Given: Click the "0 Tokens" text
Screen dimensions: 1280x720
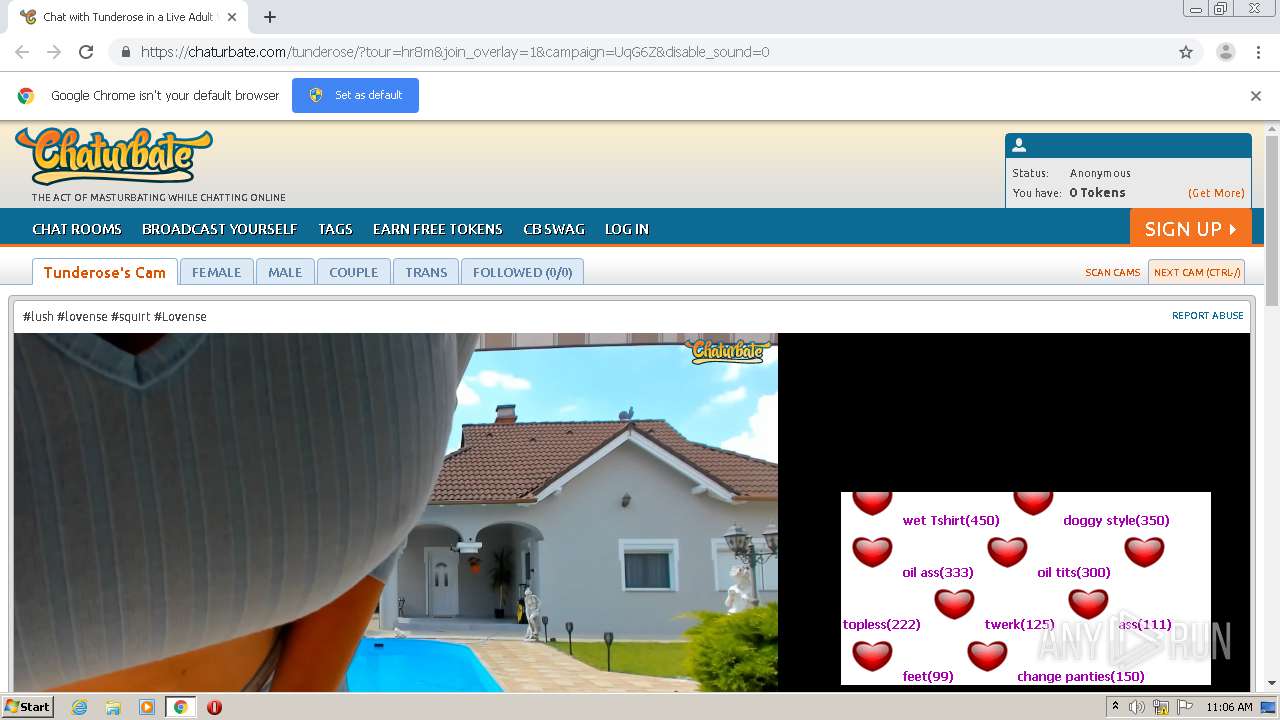Looking at the screenshot, I should pyautogui.click(x=1097, y=193).
